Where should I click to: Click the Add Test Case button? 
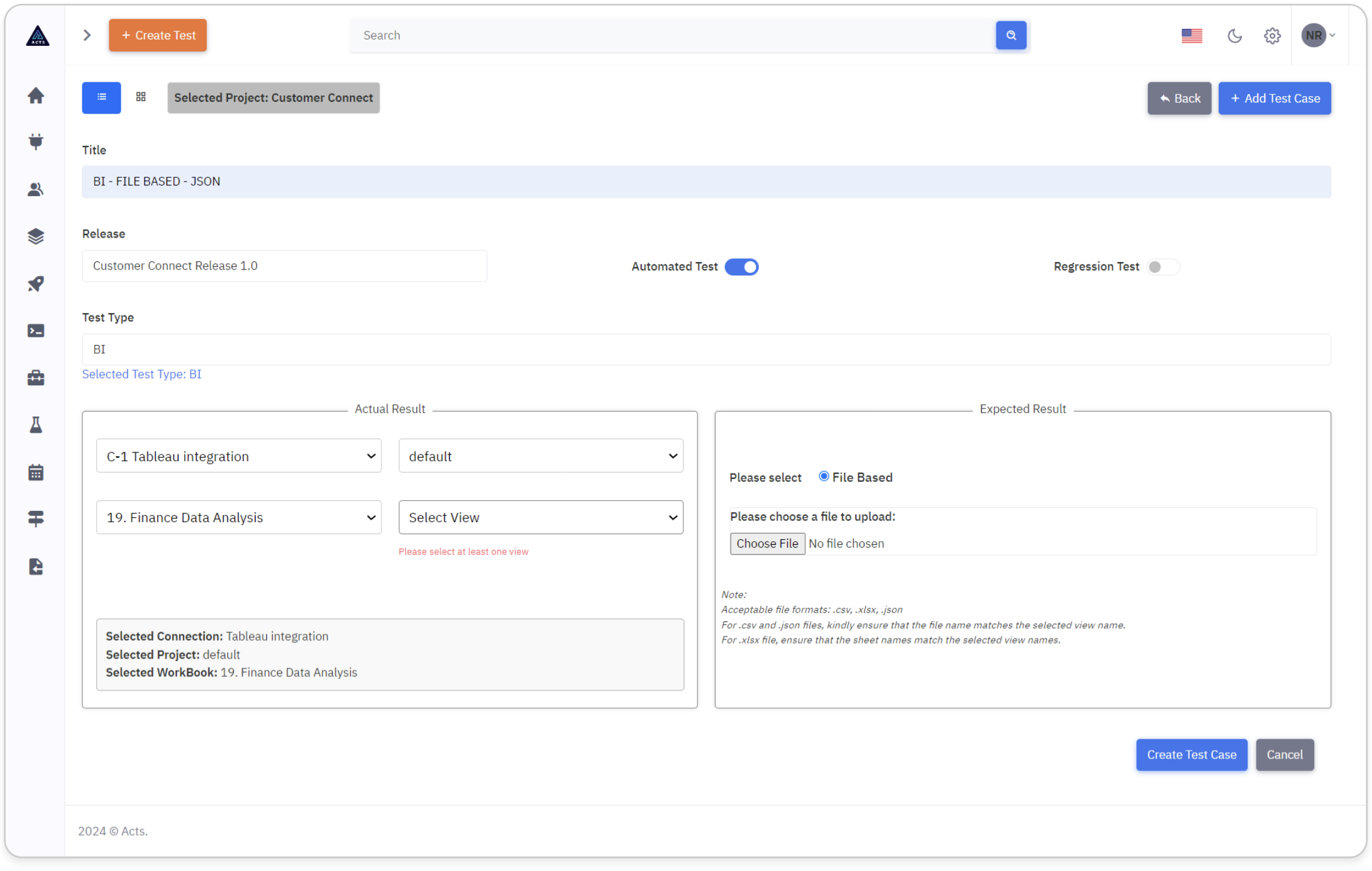click(x=1275, y=98)
